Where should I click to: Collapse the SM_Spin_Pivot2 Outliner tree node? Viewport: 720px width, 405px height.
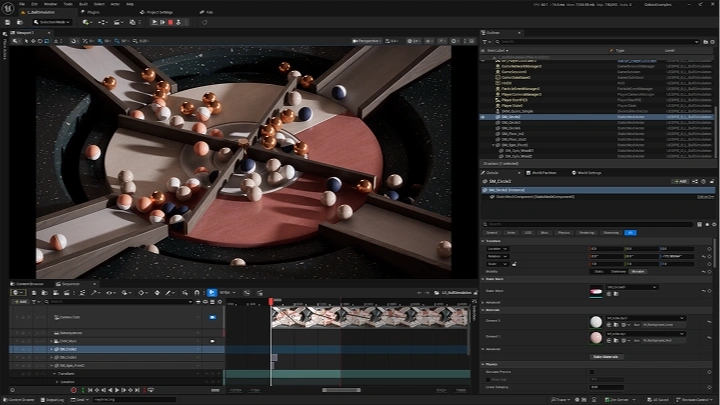(x=493, y=145)
